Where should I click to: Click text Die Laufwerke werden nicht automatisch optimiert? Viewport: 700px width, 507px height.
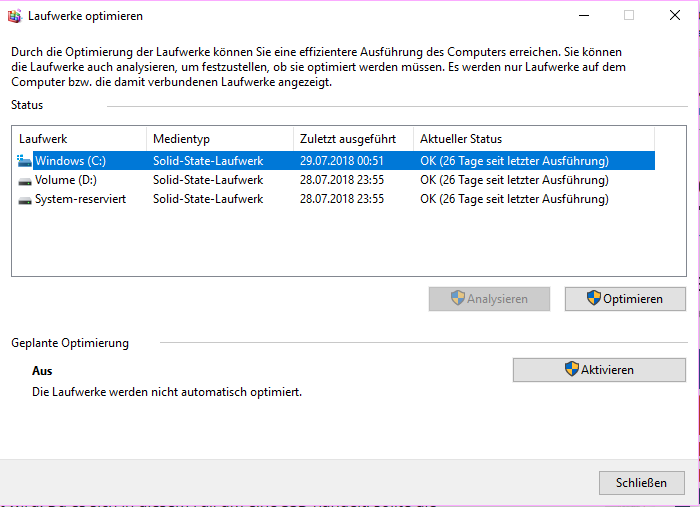167,392
